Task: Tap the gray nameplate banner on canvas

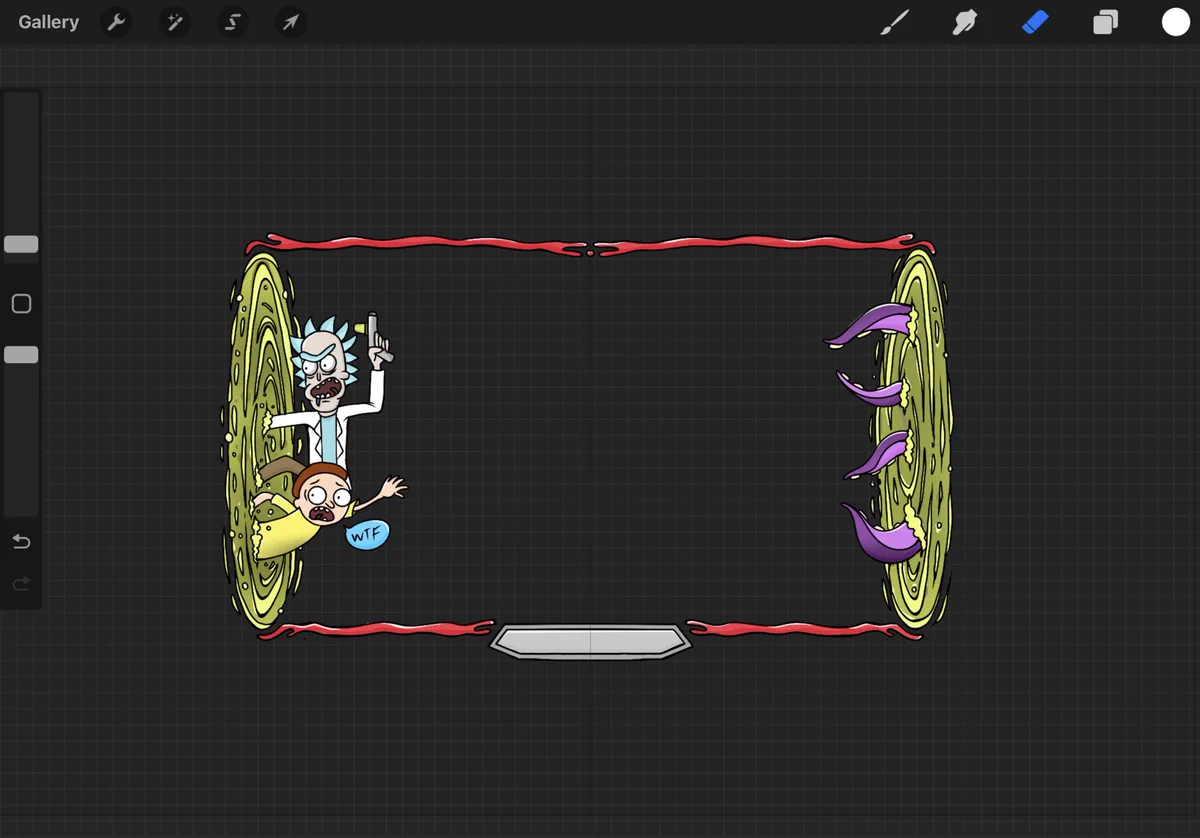Action: point(590,641)
